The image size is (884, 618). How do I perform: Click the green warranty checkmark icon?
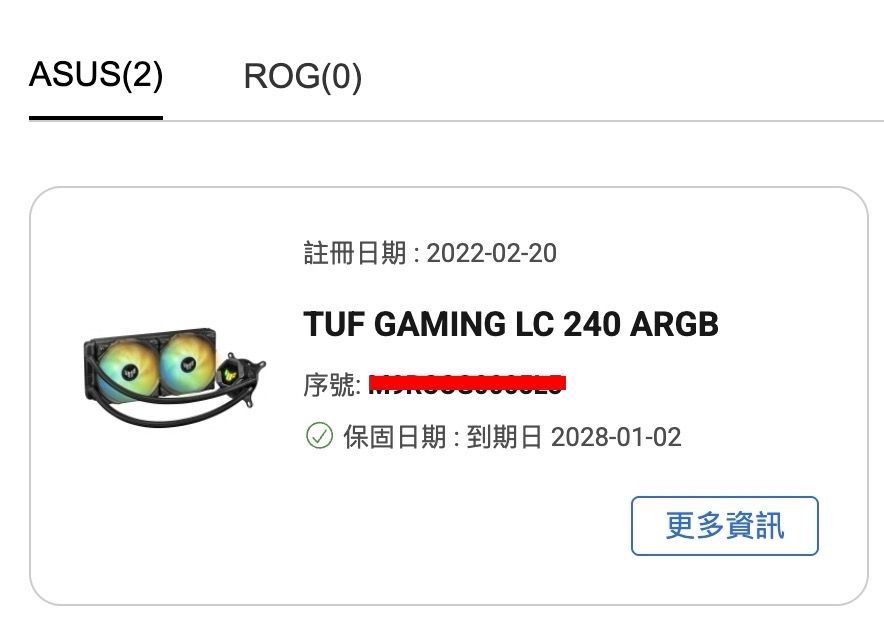pyautogui.click(x=319, y=436)
